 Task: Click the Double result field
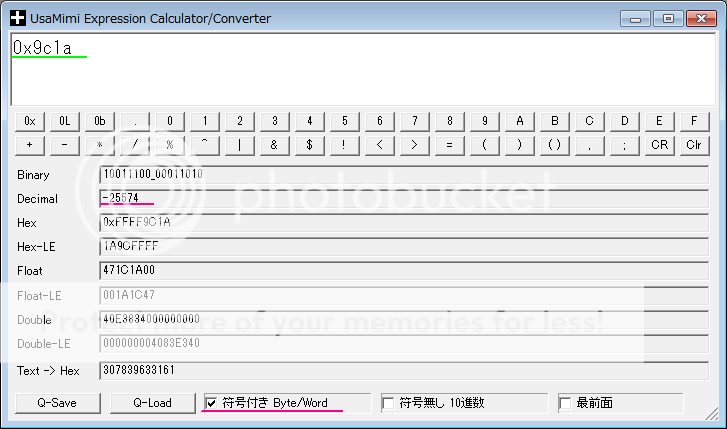[404, 320]
